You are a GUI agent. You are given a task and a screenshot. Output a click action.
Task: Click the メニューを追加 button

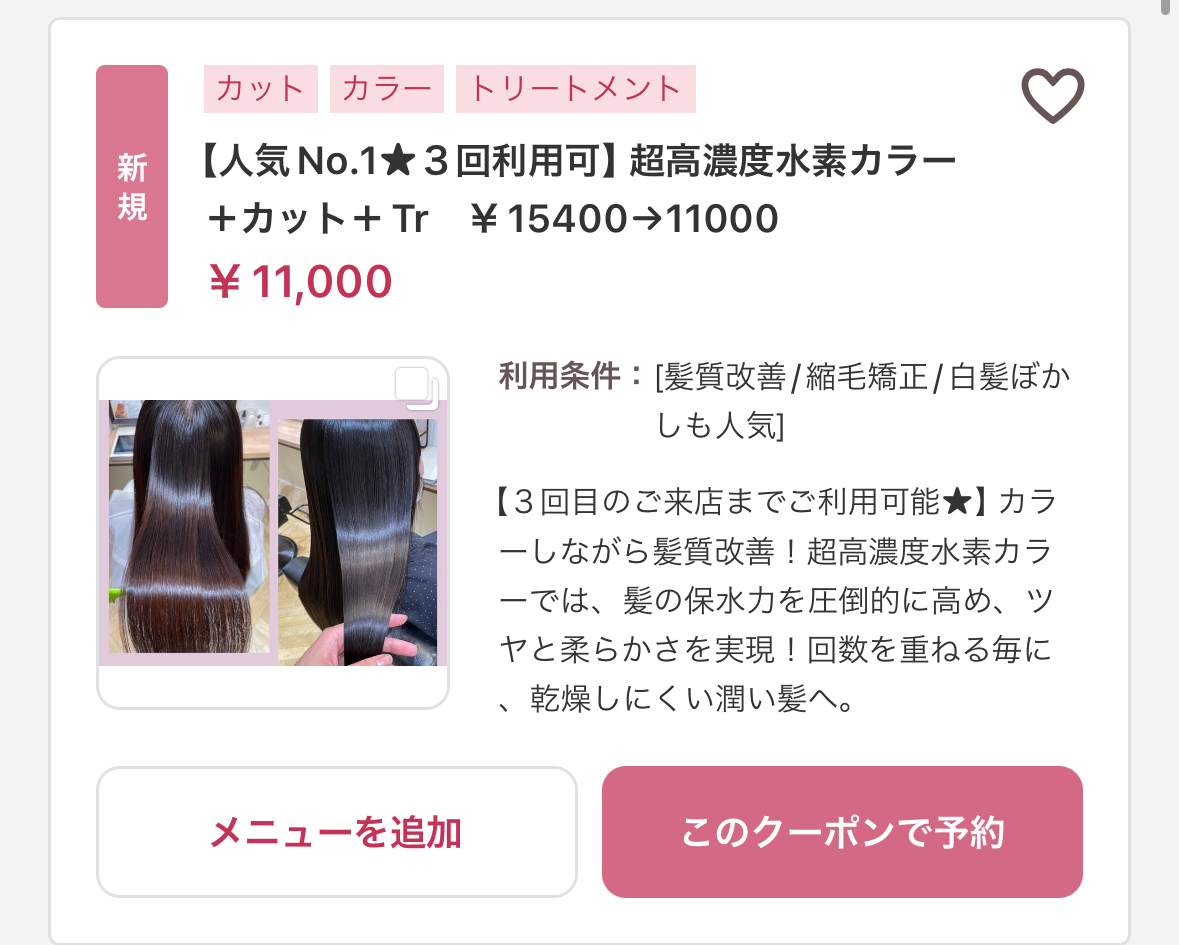pos(336,832)
